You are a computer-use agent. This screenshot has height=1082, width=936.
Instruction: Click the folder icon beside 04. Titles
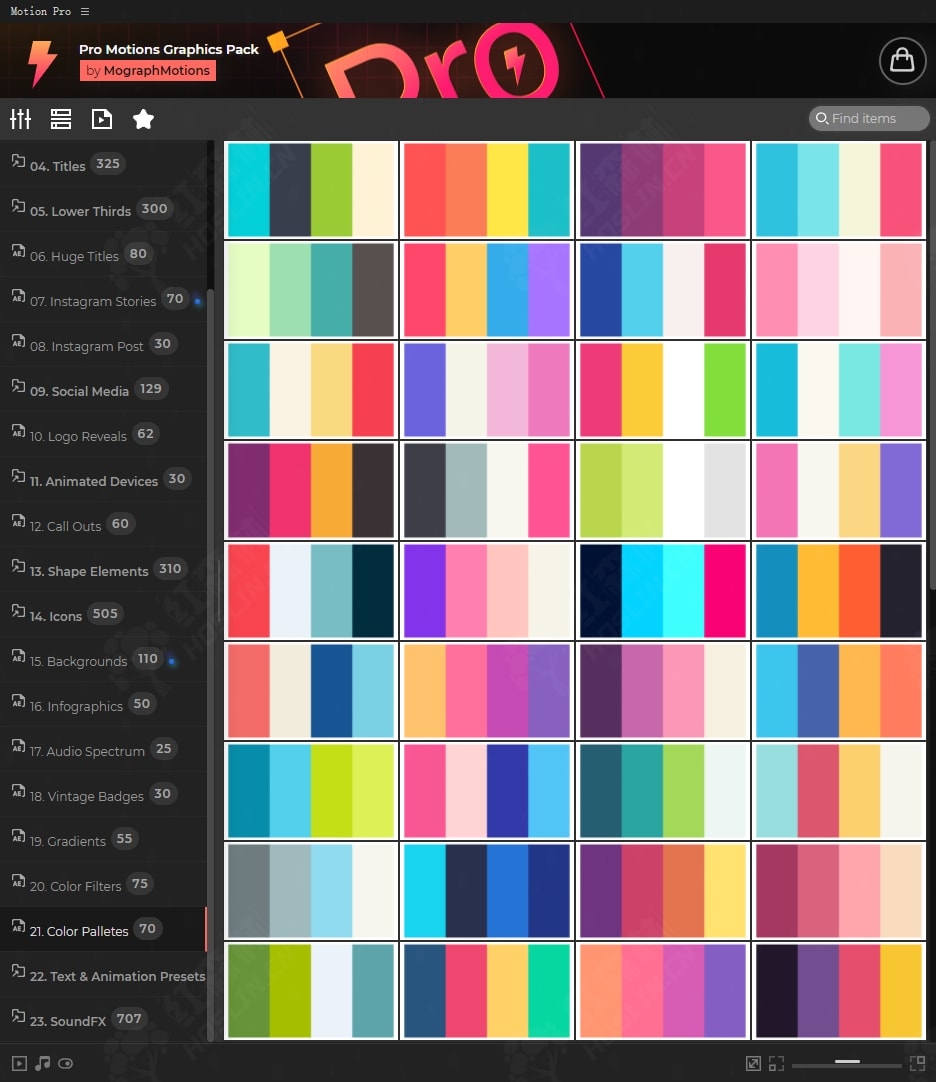[x=18, y=161]
